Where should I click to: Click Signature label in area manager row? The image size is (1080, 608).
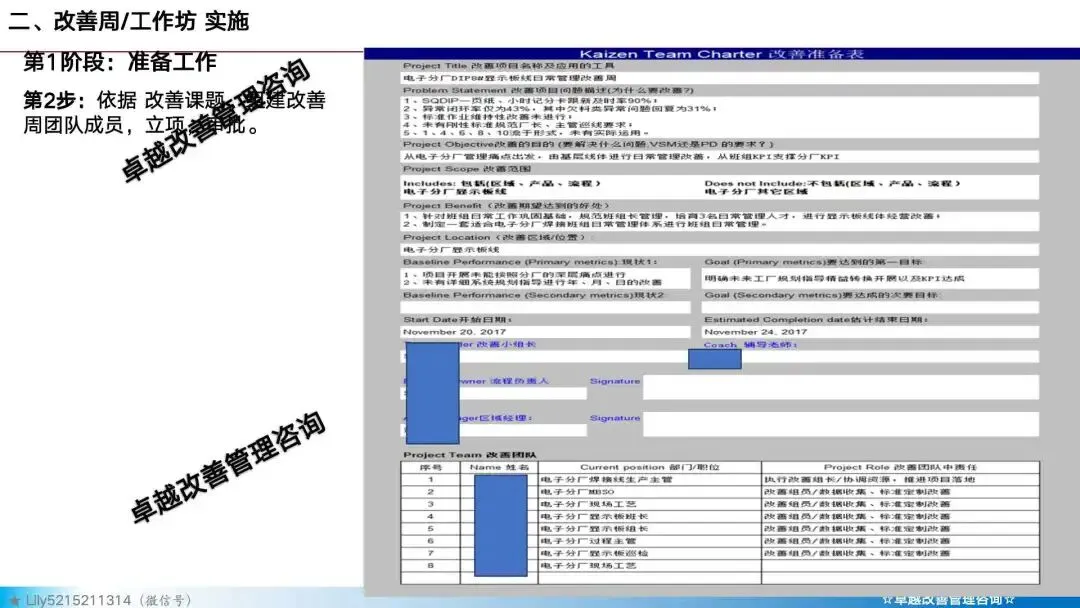tap(615, 419)
